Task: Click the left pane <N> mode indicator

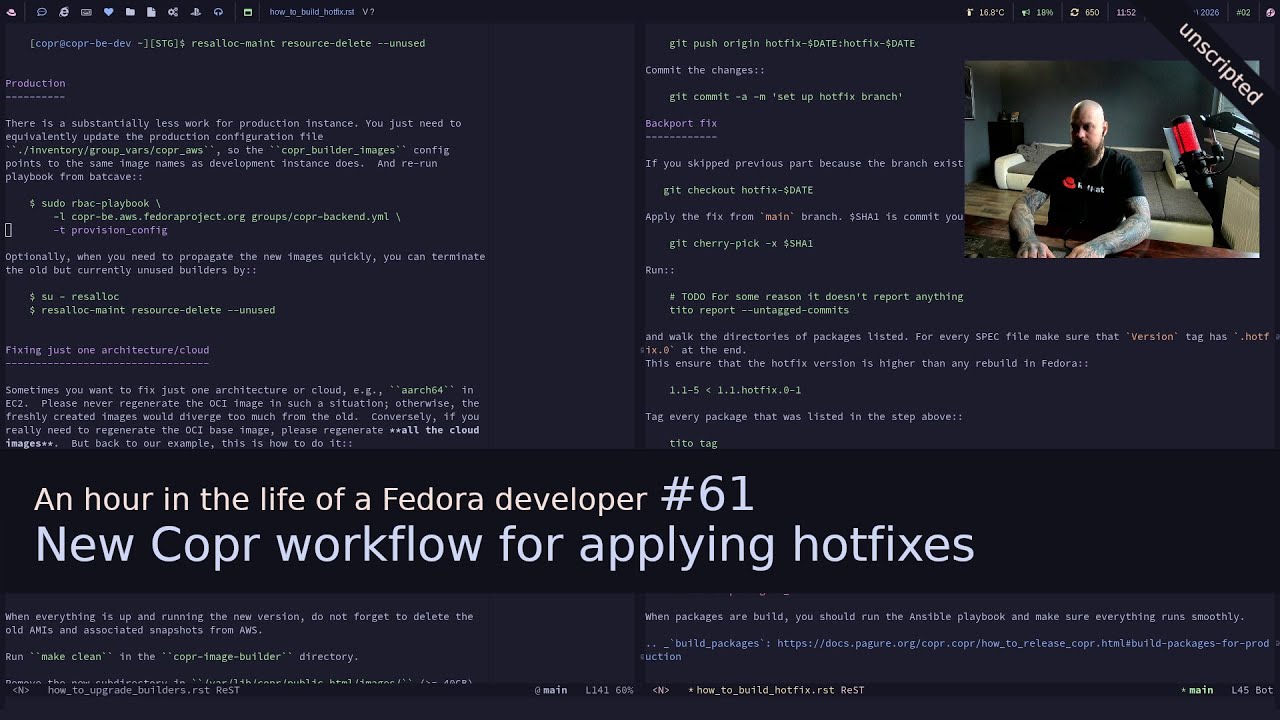Action: pyautogui.click(x=20, y=690)
